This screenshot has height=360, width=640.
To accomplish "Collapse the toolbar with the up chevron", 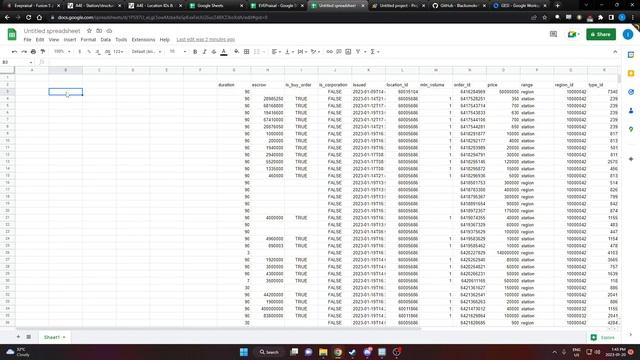I will pos(615,52).
